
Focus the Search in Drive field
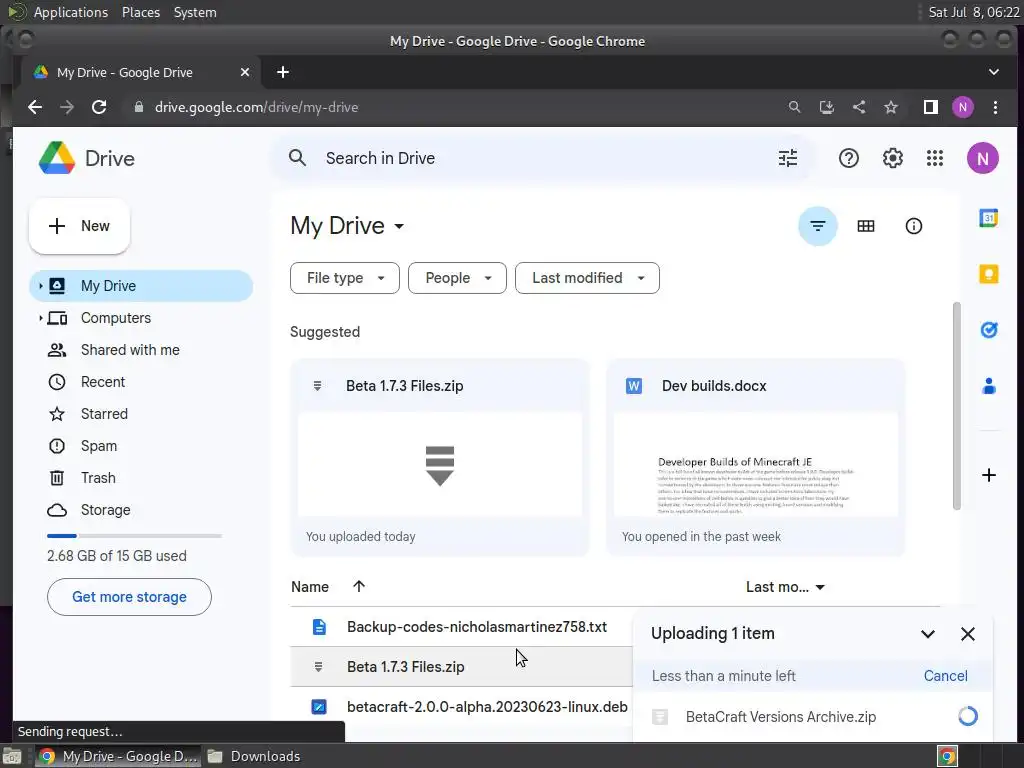pos(542,158)
